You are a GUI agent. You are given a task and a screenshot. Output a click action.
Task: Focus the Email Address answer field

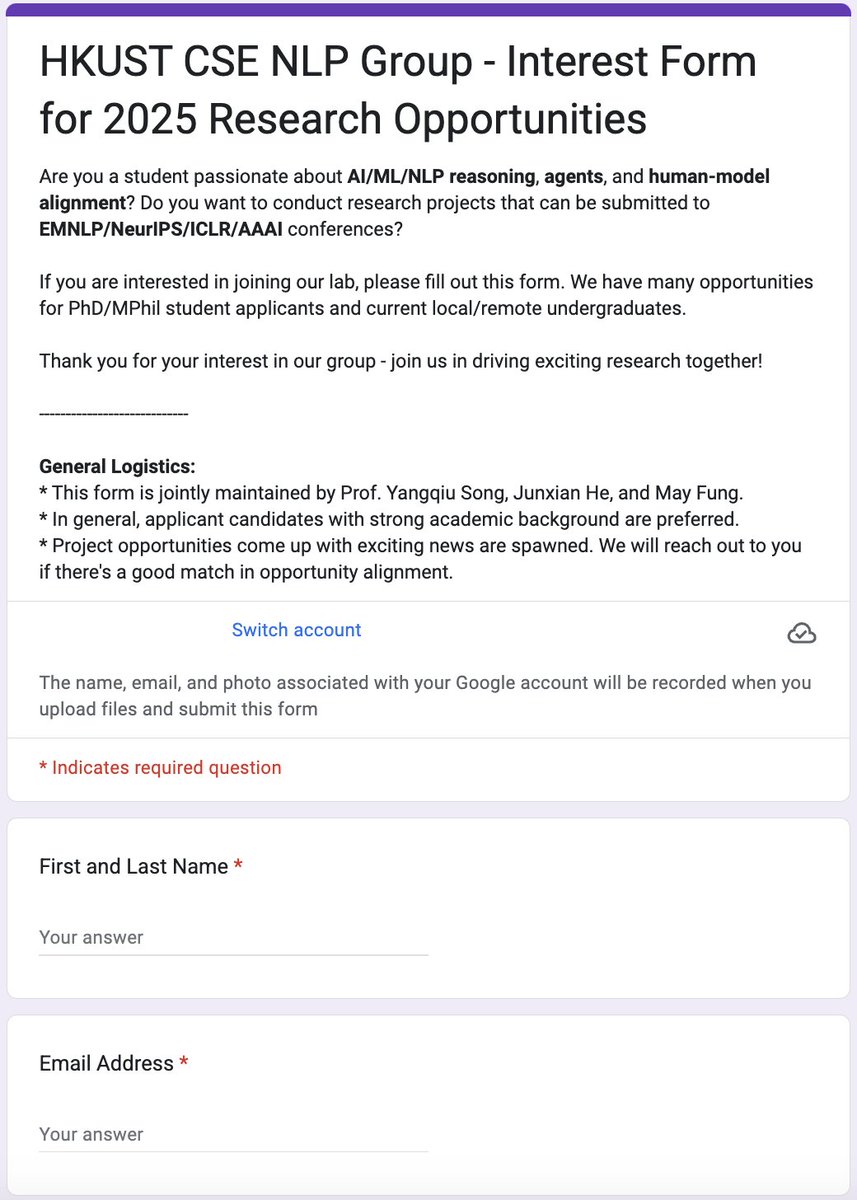[x=233, y=1135]
